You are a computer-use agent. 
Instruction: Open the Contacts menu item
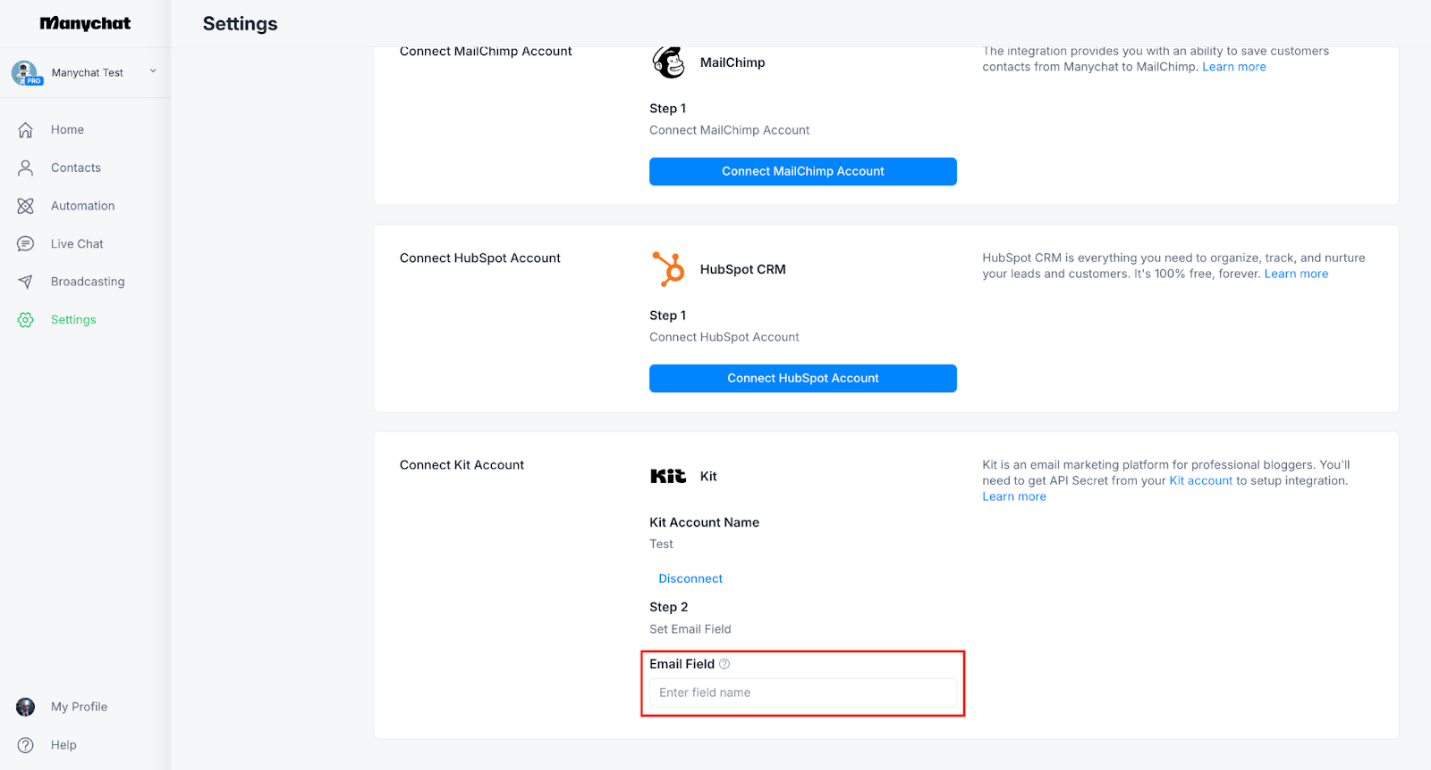coord(76,168)
